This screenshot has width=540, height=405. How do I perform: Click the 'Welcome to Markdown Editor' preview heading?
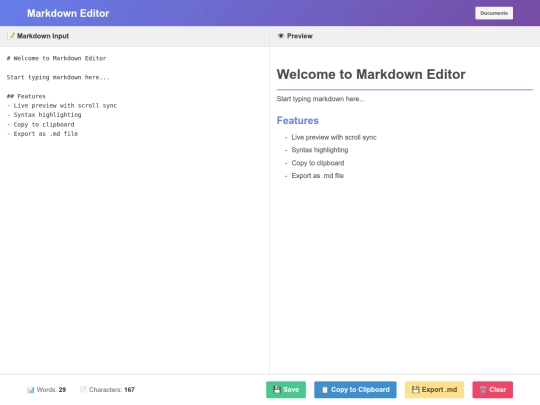[371, 74]
